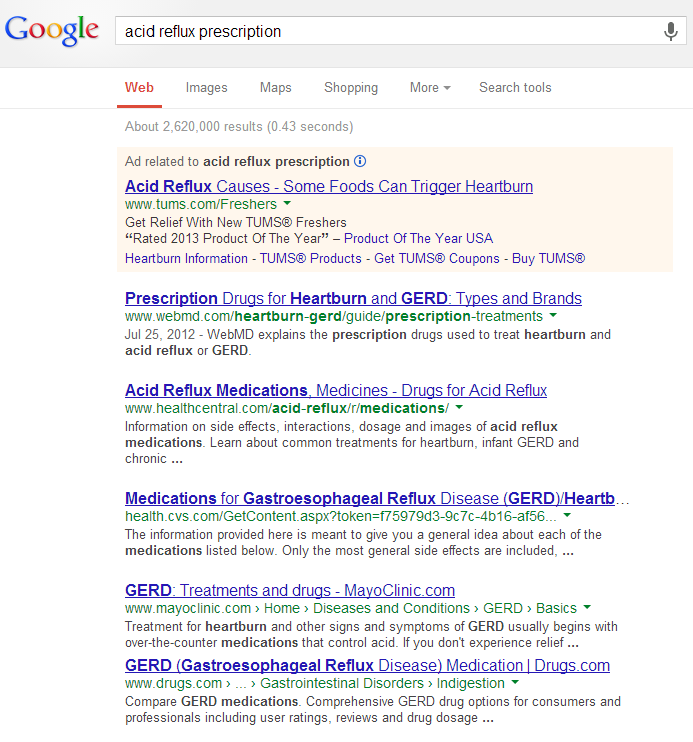Open Product Of The Year USA link
This screenshot has width=693, height=742.
point(418,238)
